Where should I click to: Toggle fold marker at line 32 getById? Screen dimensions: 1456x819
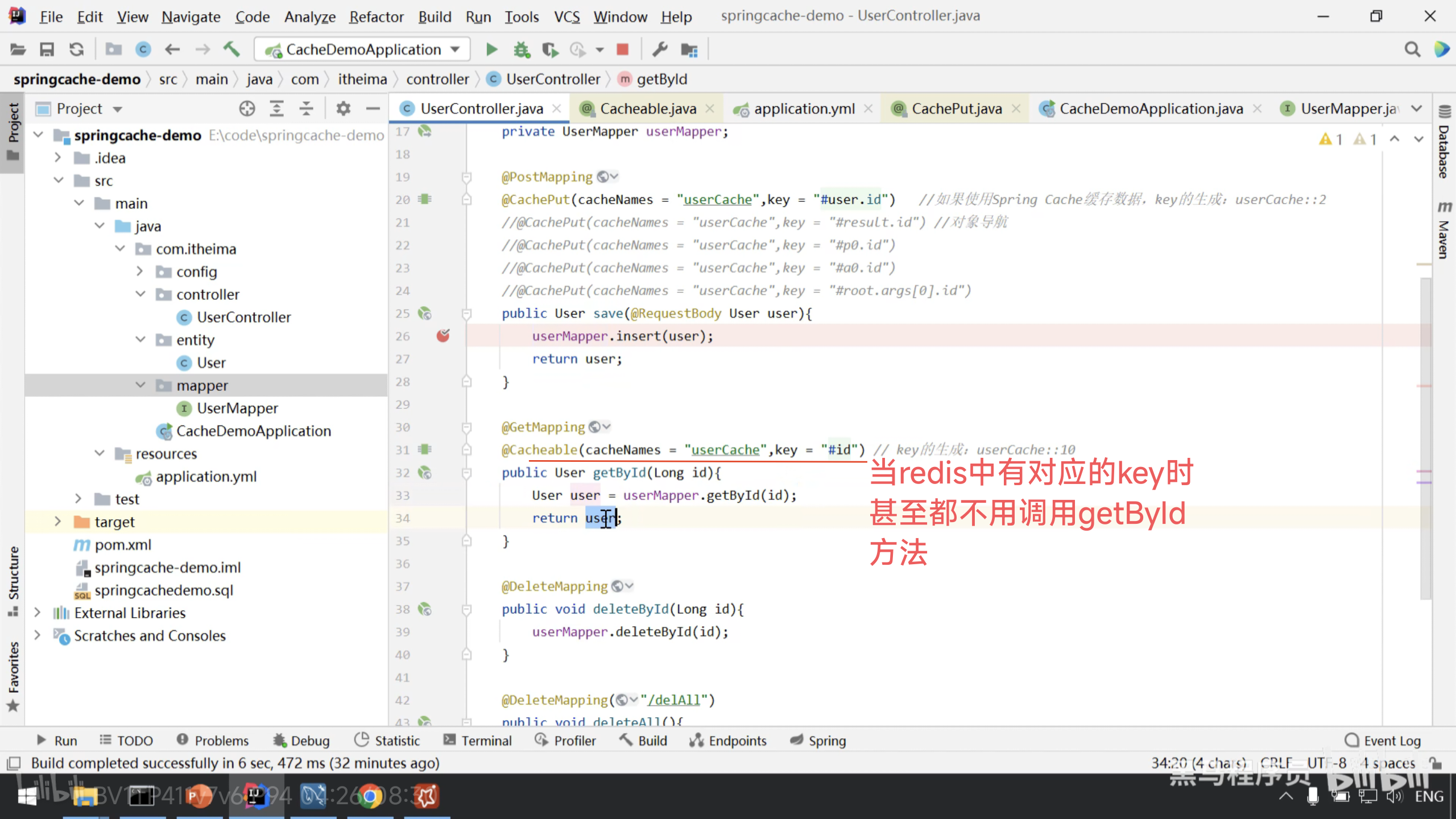pos(466,473)
